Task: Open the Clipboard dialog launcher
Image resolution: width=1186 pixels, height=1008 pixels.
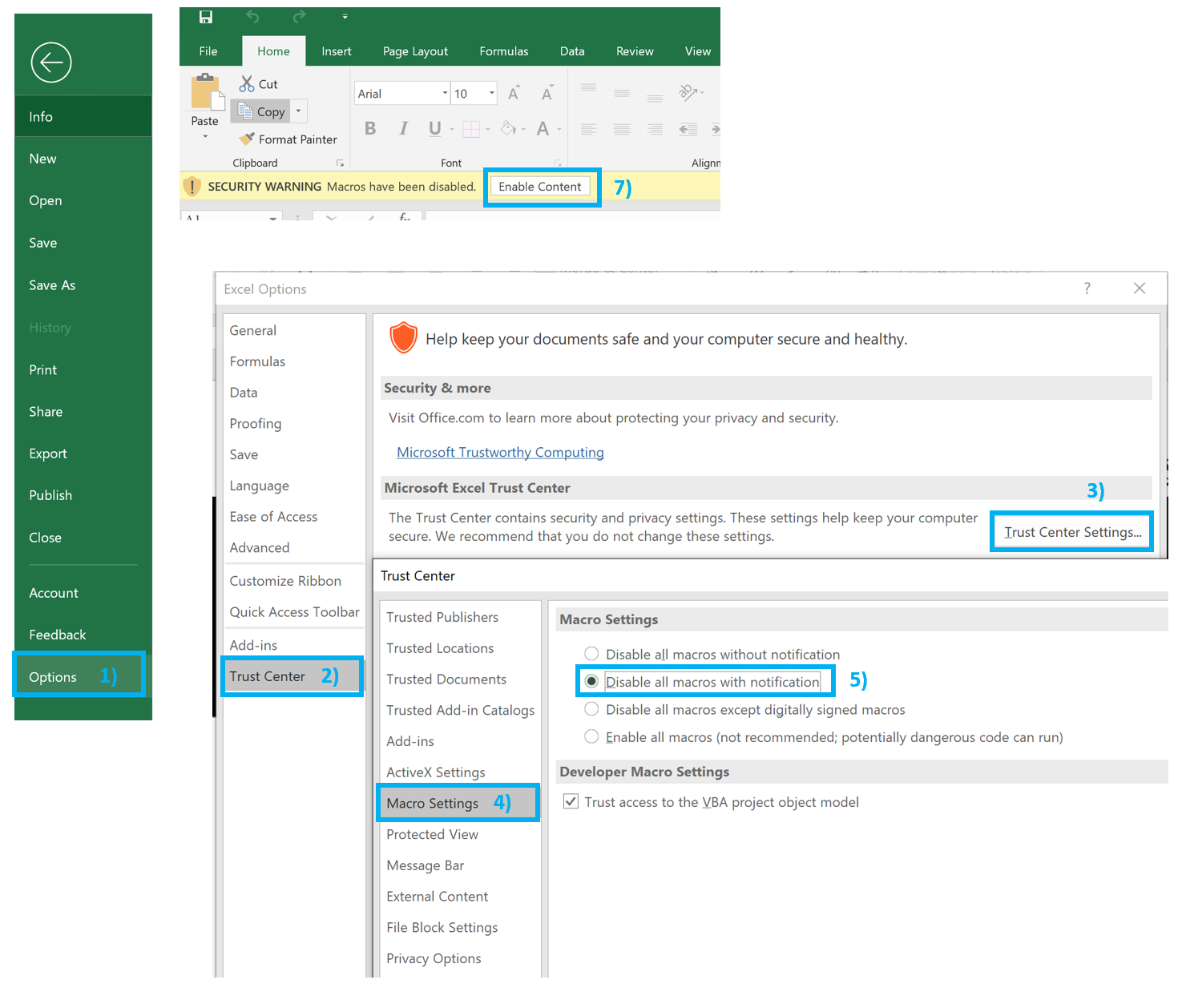Action: click(x=340, y=163)
